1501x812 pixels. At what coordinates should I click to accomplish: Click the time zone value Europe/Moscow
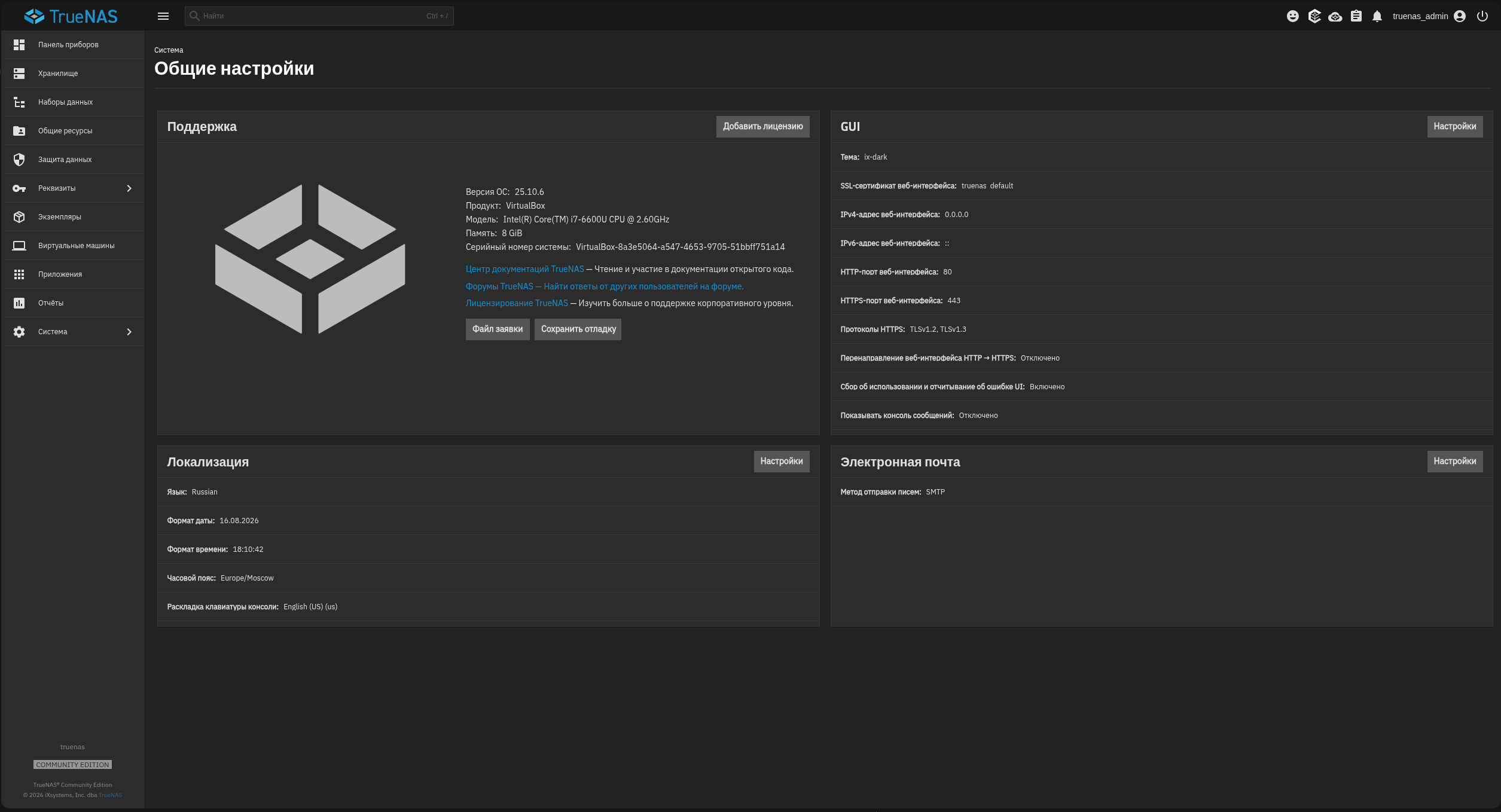coord(247,578)
